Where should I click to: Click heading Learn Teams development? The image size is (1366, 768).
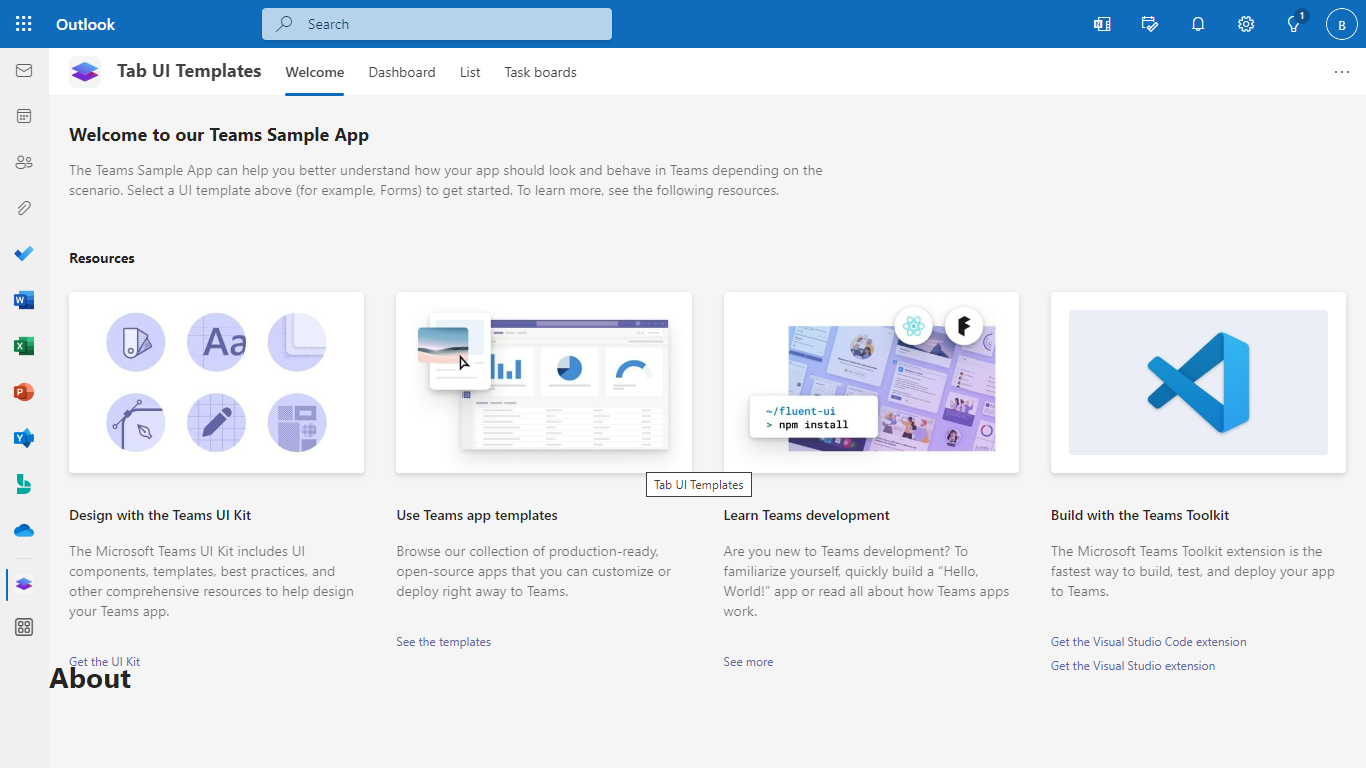click(x=807, y=515)
